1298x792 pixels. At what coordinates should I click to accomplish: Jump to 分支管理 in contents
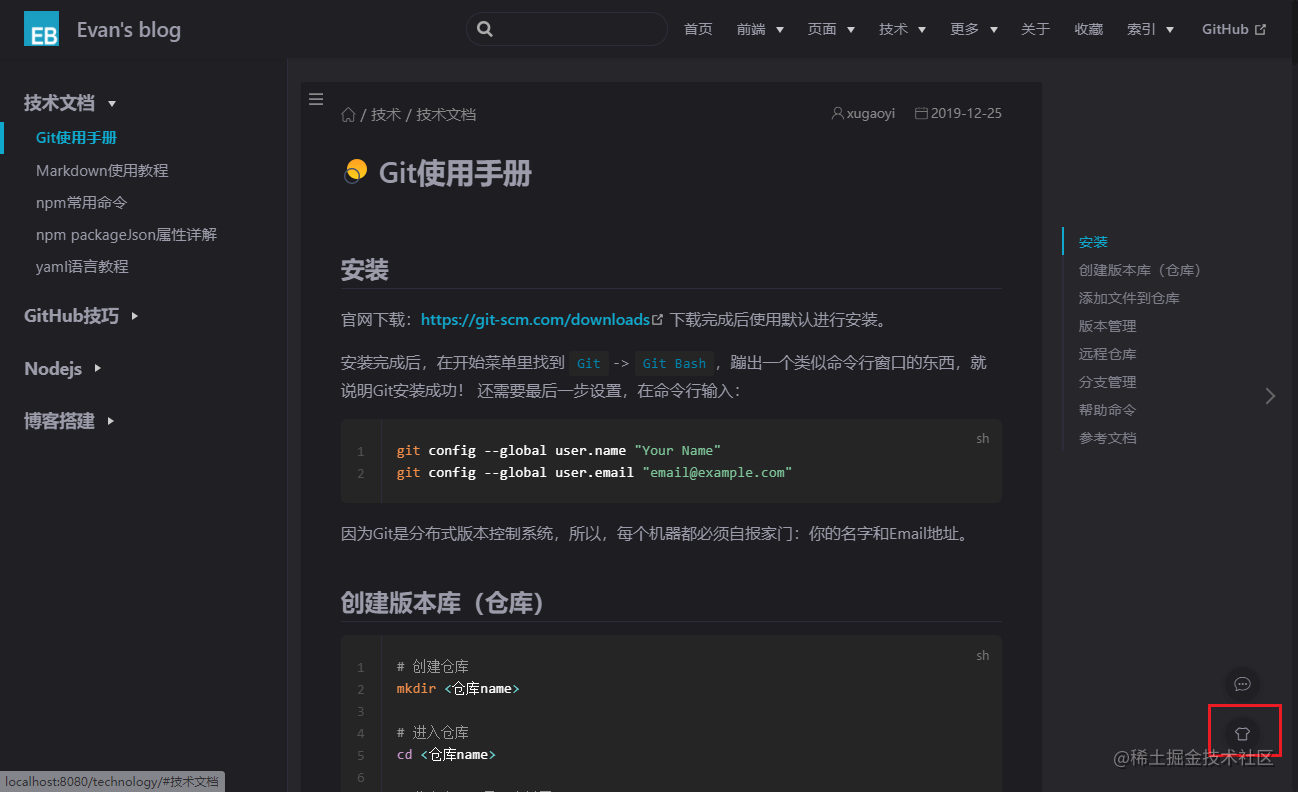(x=1107, y=382)
